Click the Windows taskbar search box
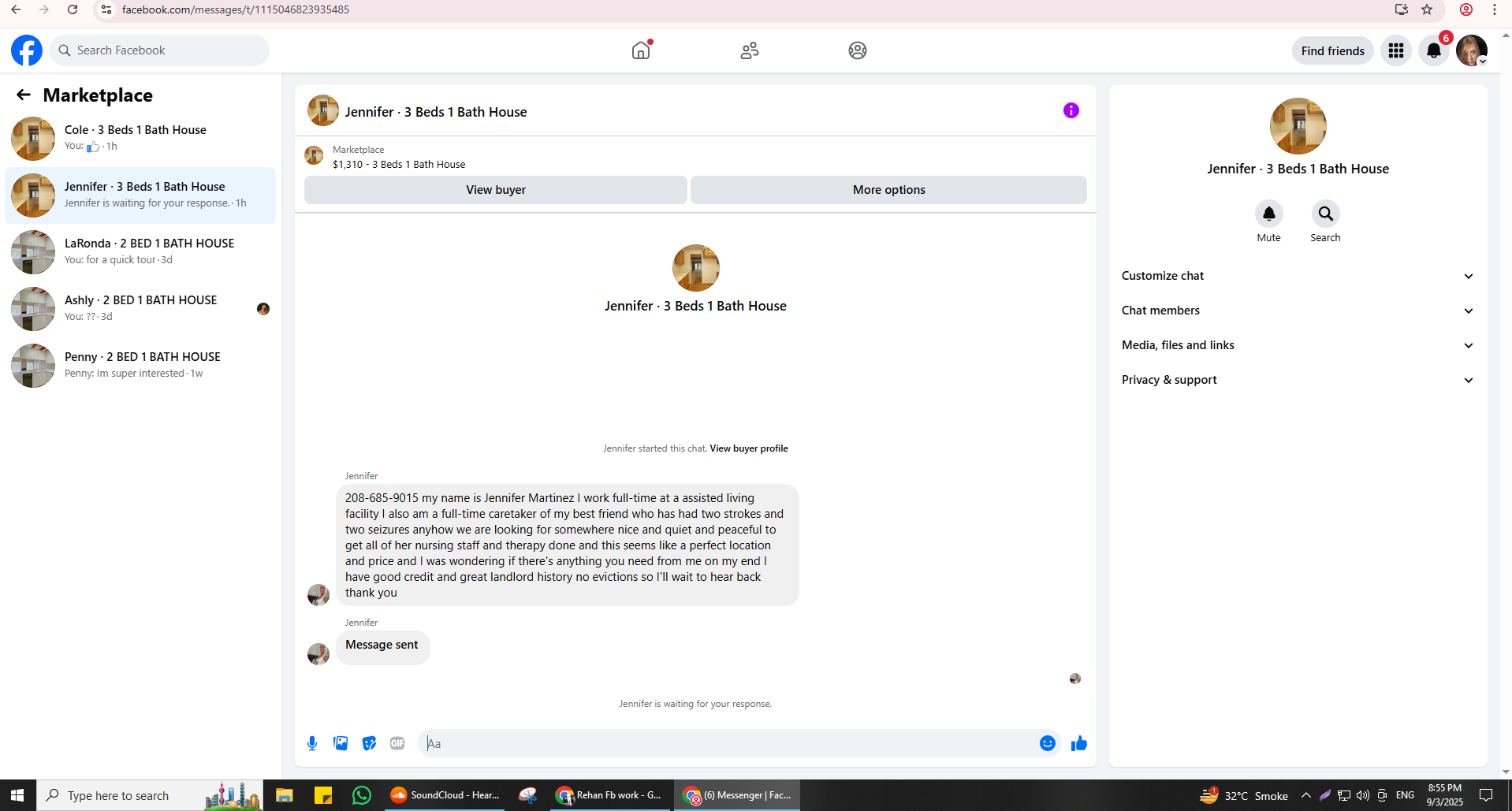This screenshot has width=1512, height=811. 150,795
